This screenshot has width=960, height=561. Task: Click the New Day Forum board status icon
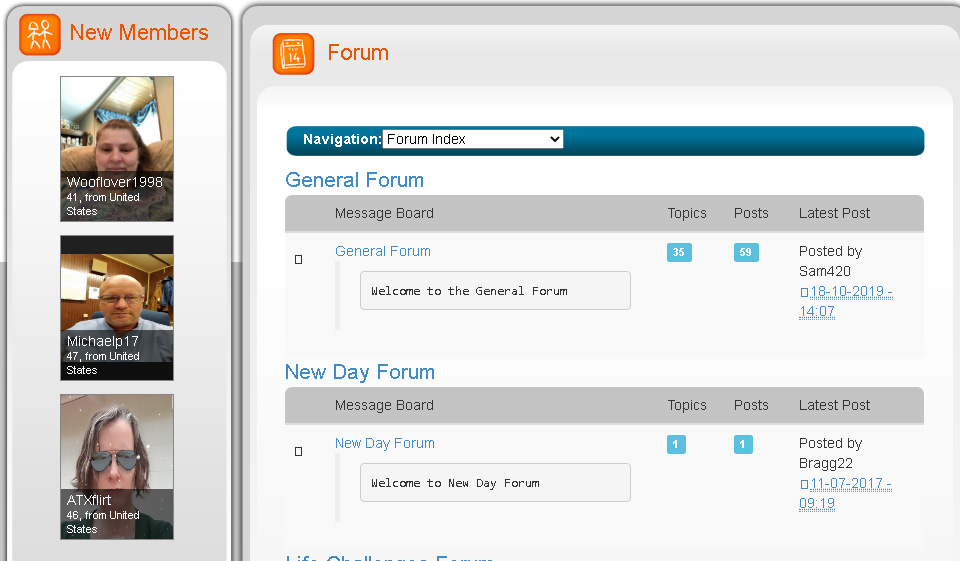298,451
